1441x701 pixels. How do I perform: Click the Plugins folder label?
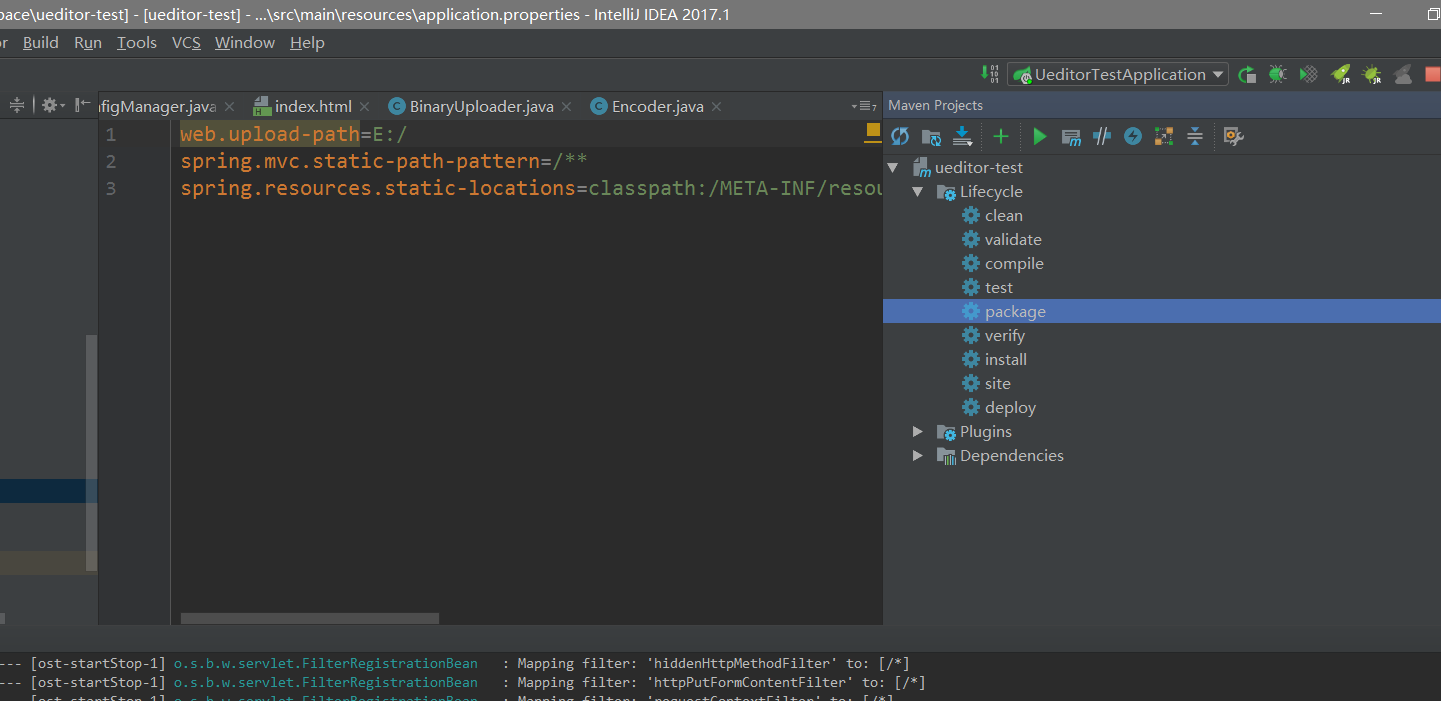pos(986,432)
